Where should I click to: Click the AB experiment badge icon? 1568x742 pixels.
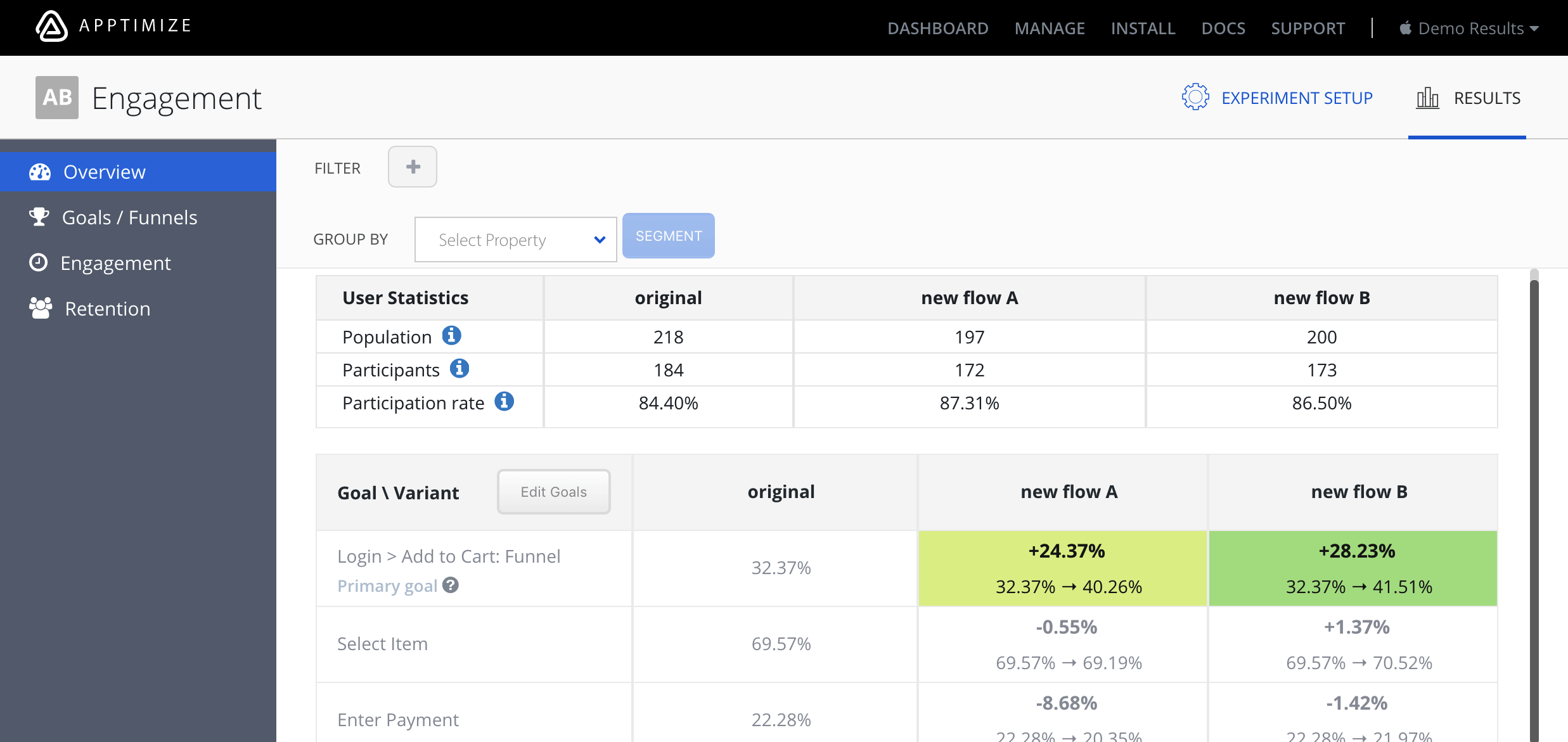click(57, 98)
